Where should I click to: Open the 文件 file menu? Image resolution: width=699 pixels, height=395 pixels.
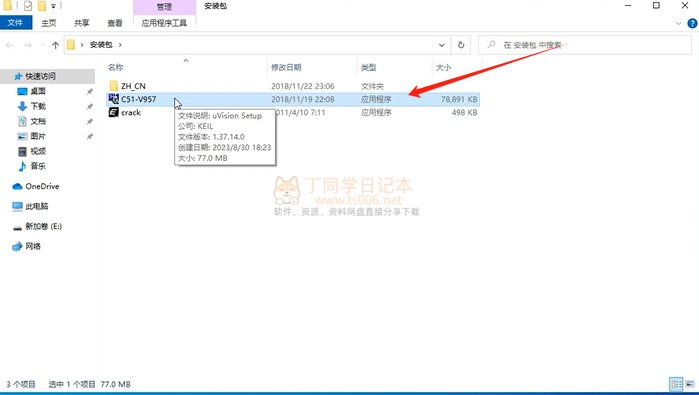point(16,23)
